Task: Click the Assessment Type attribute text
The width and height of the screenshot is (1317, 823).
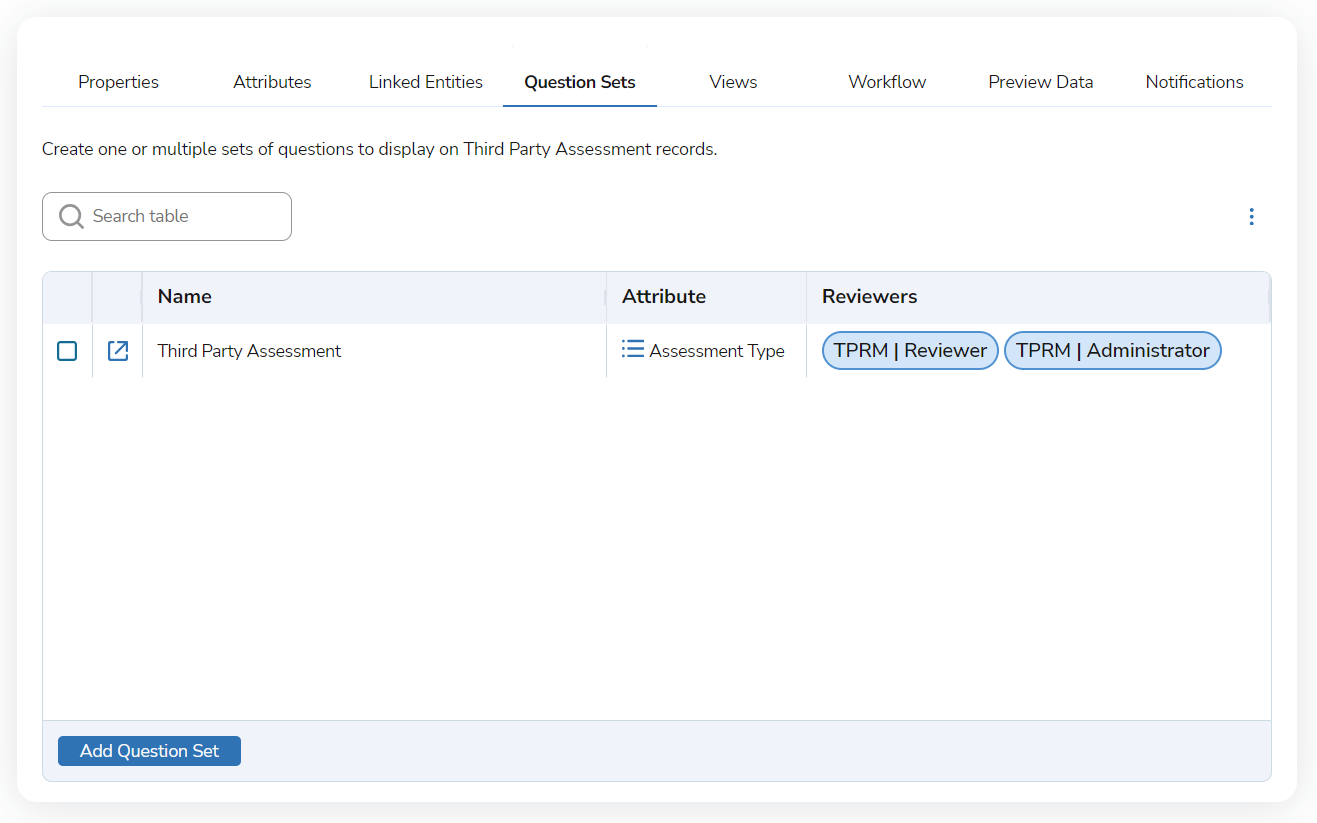Action: pos(717,351)
